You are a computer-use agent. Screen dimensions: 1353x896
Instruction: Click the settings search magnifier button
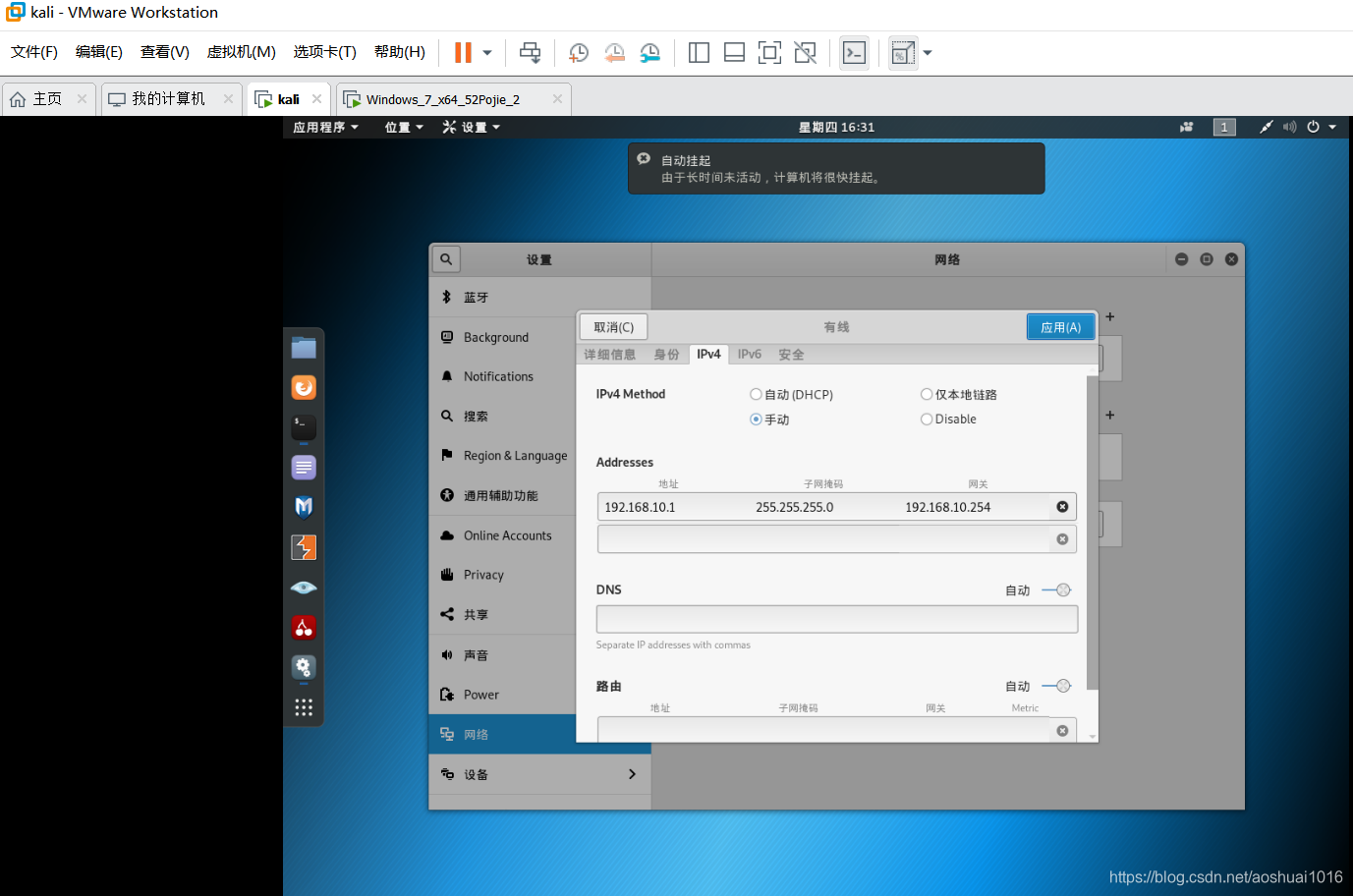(x=446, y=259)
